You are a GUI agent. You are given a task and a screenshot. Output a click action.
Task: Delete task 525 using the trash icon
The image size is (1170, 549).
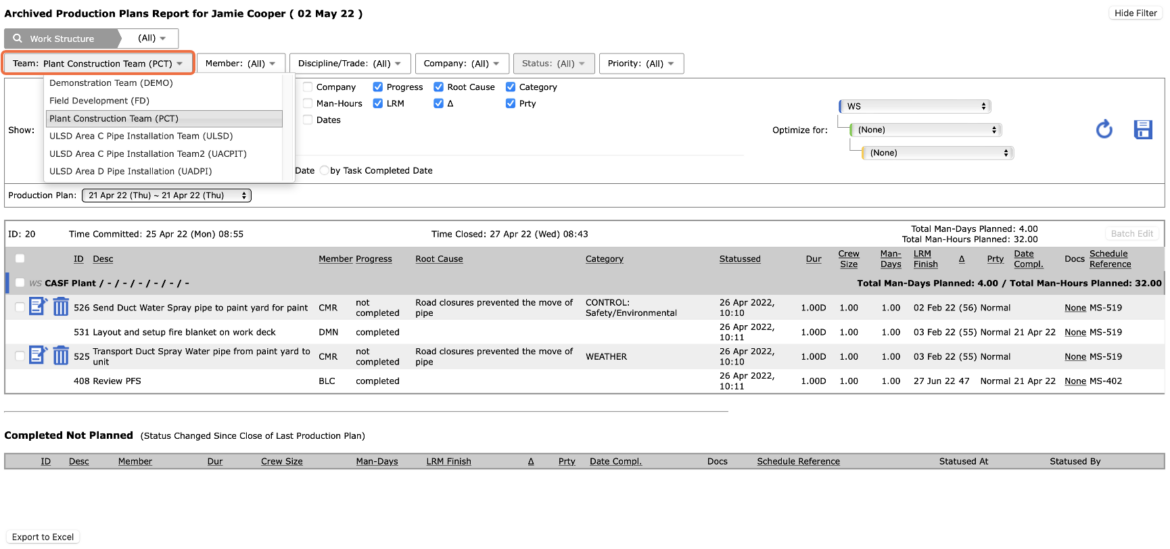(61, 356)
